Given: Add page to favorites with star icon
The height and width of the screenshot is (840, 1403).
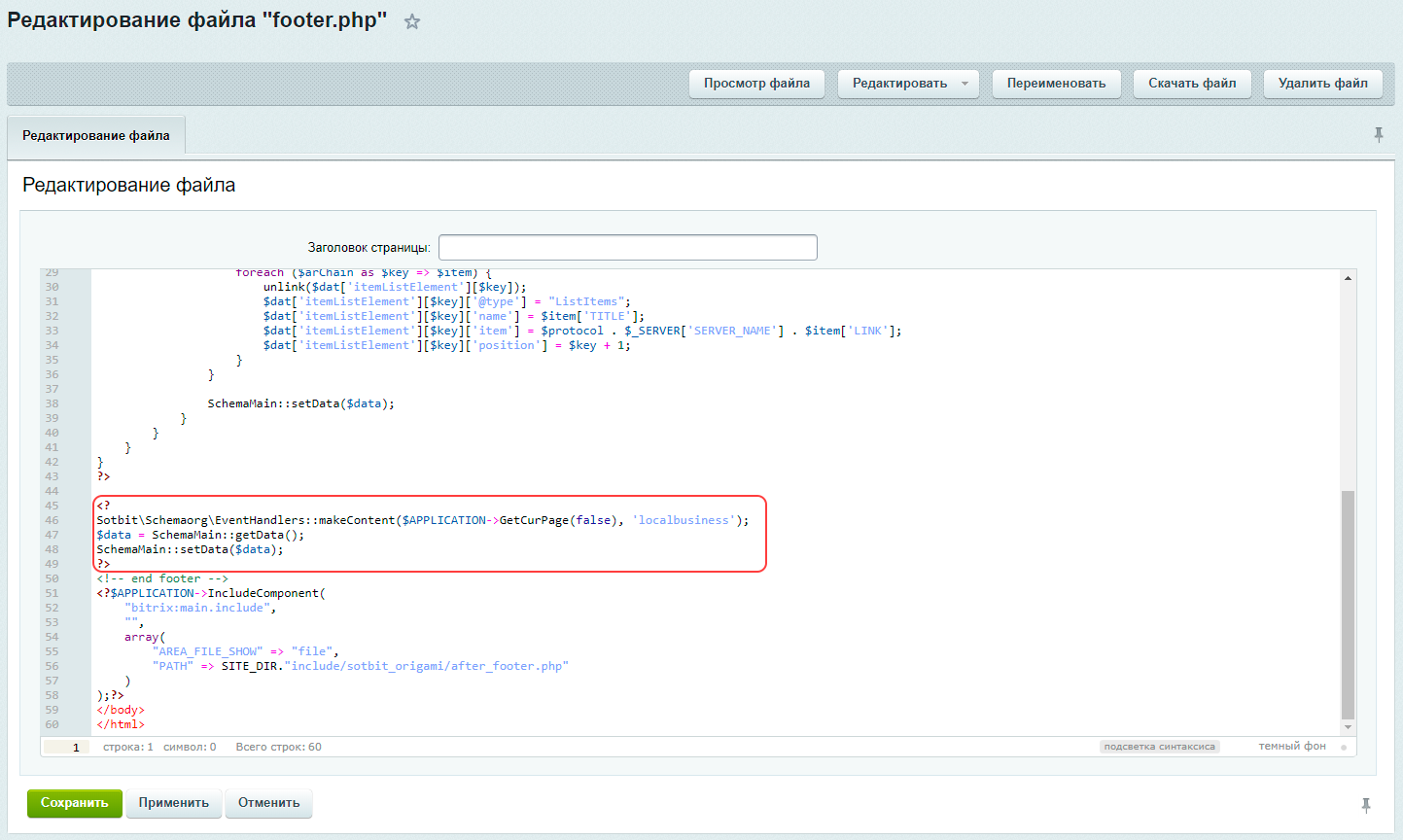Looking at the screenshot, I should pos(412,21).
